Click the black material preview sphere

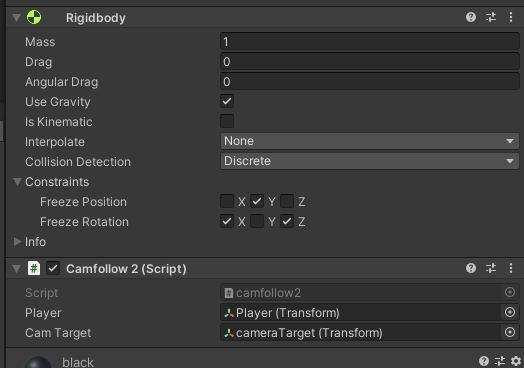pos(38,362)
